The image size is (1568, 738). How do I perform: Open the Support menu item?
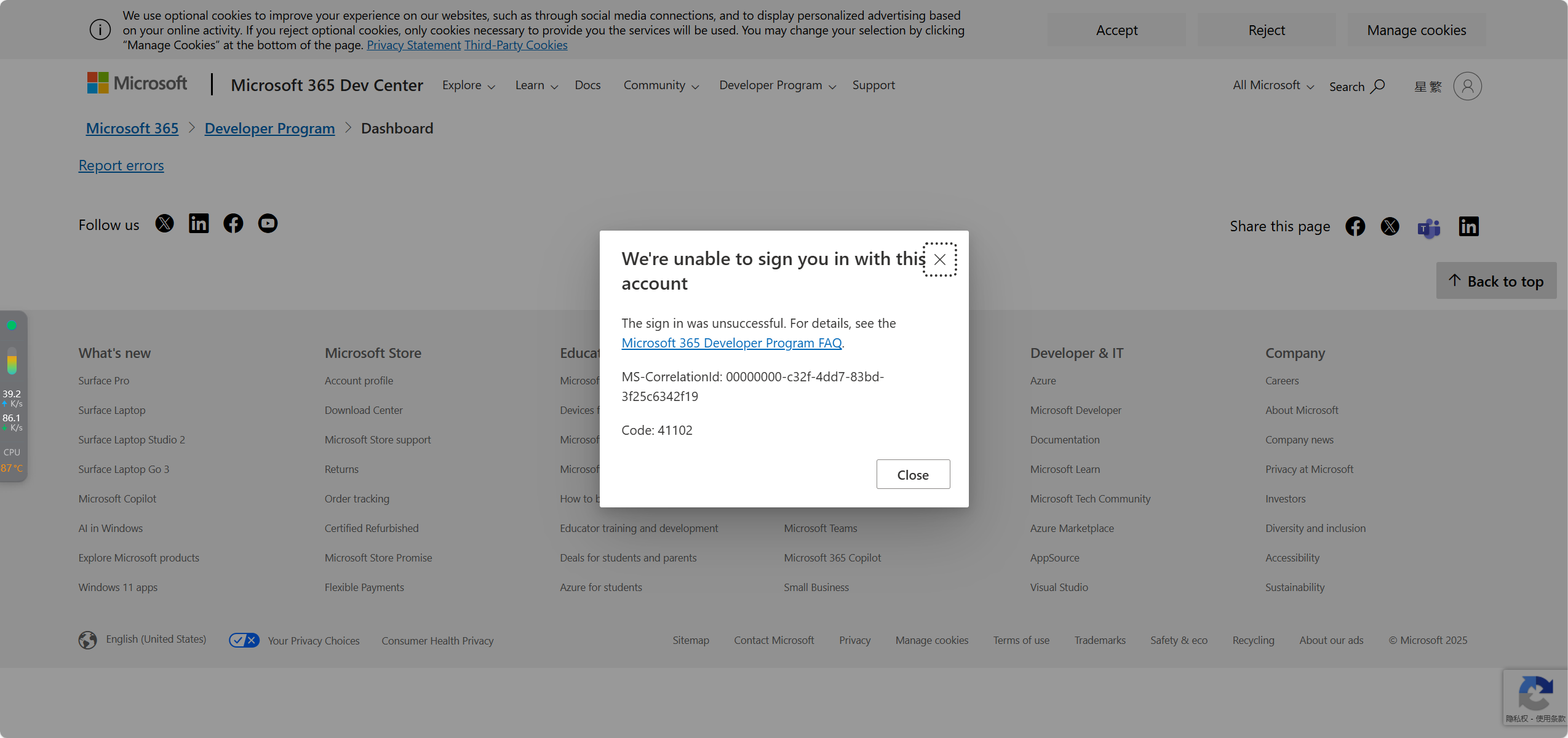(x=874, y=85)
